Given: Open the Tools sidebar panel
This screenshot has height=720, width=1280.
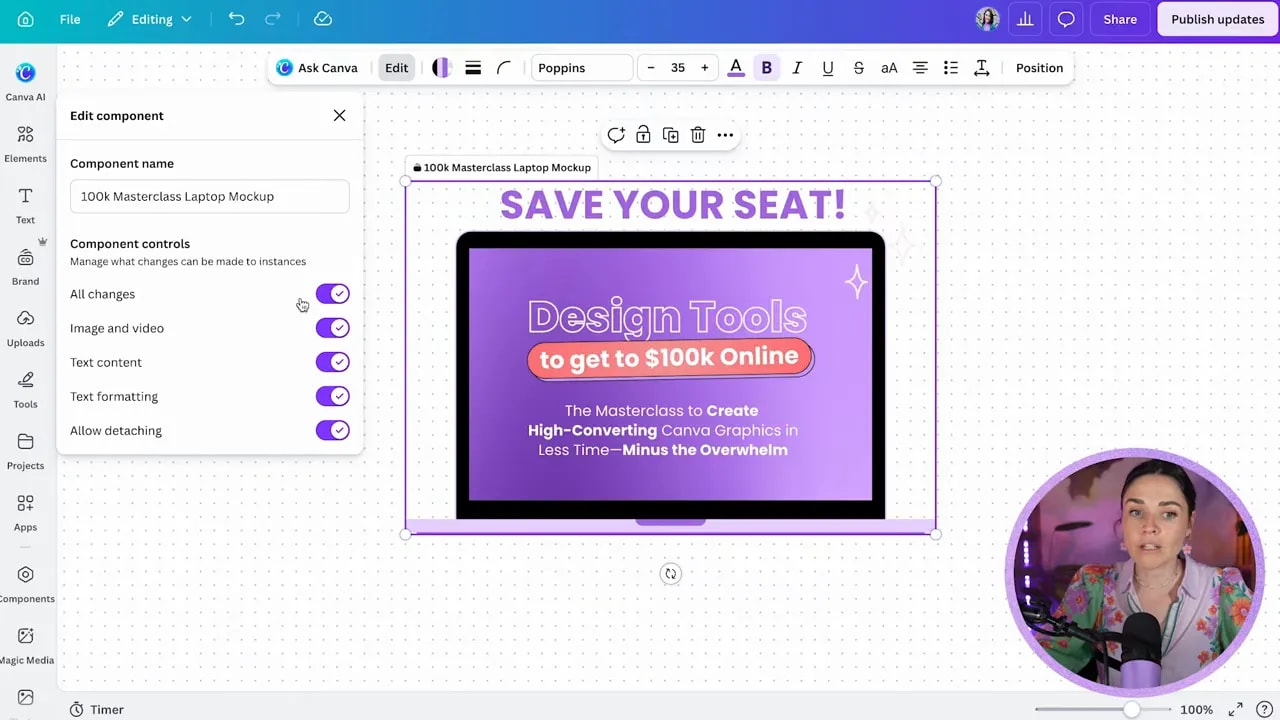Looking at the screenshot, I should 25,389.
